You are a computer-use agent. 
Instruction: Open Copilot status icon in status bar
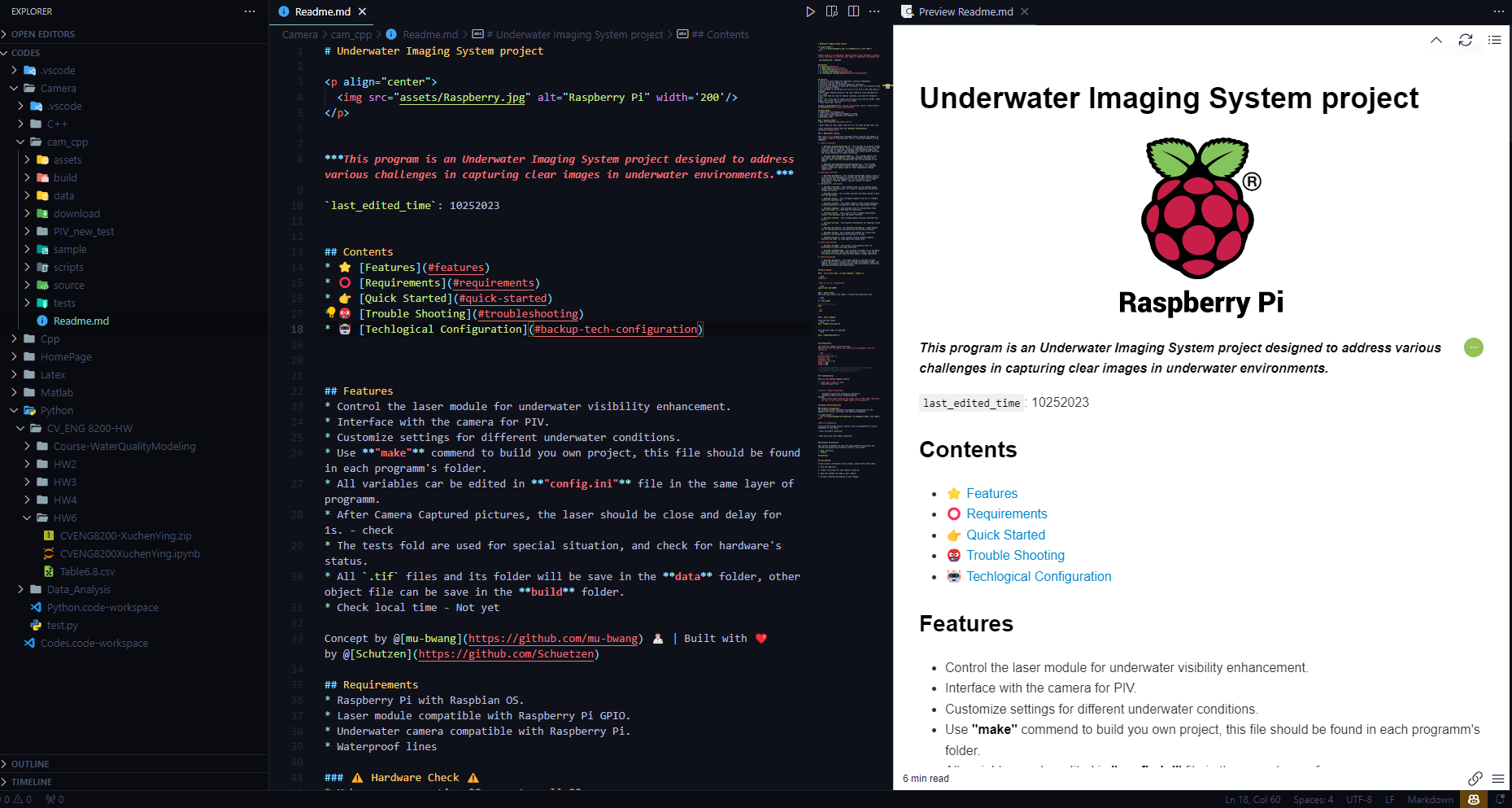(1474, 800)
